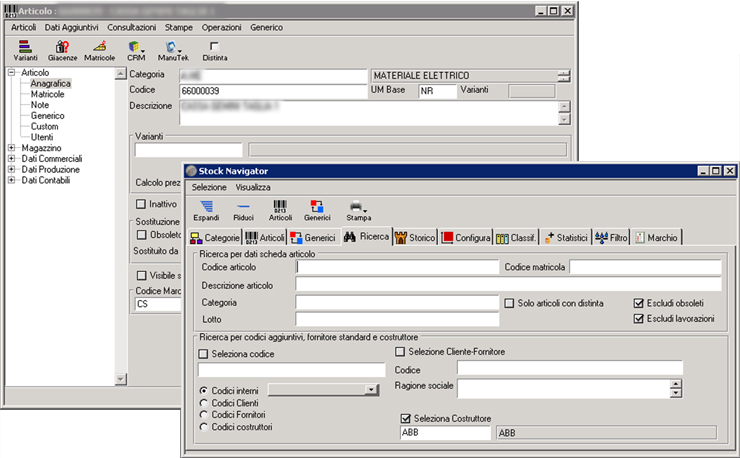
Task: Uncheck Escludi obsoleti checkbox
Action: 639,303
